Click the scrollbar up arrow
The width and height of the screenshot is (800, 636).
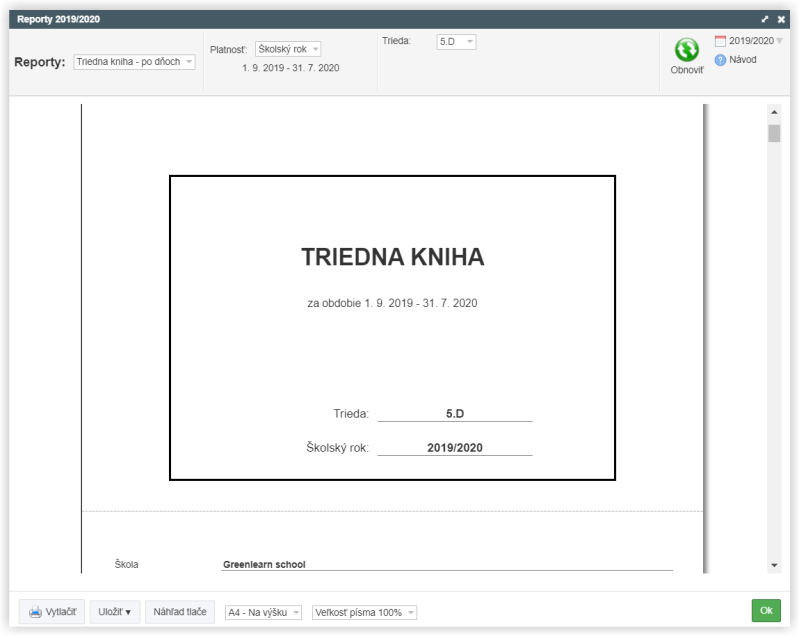pyautogui.click(x=774, y=112)
